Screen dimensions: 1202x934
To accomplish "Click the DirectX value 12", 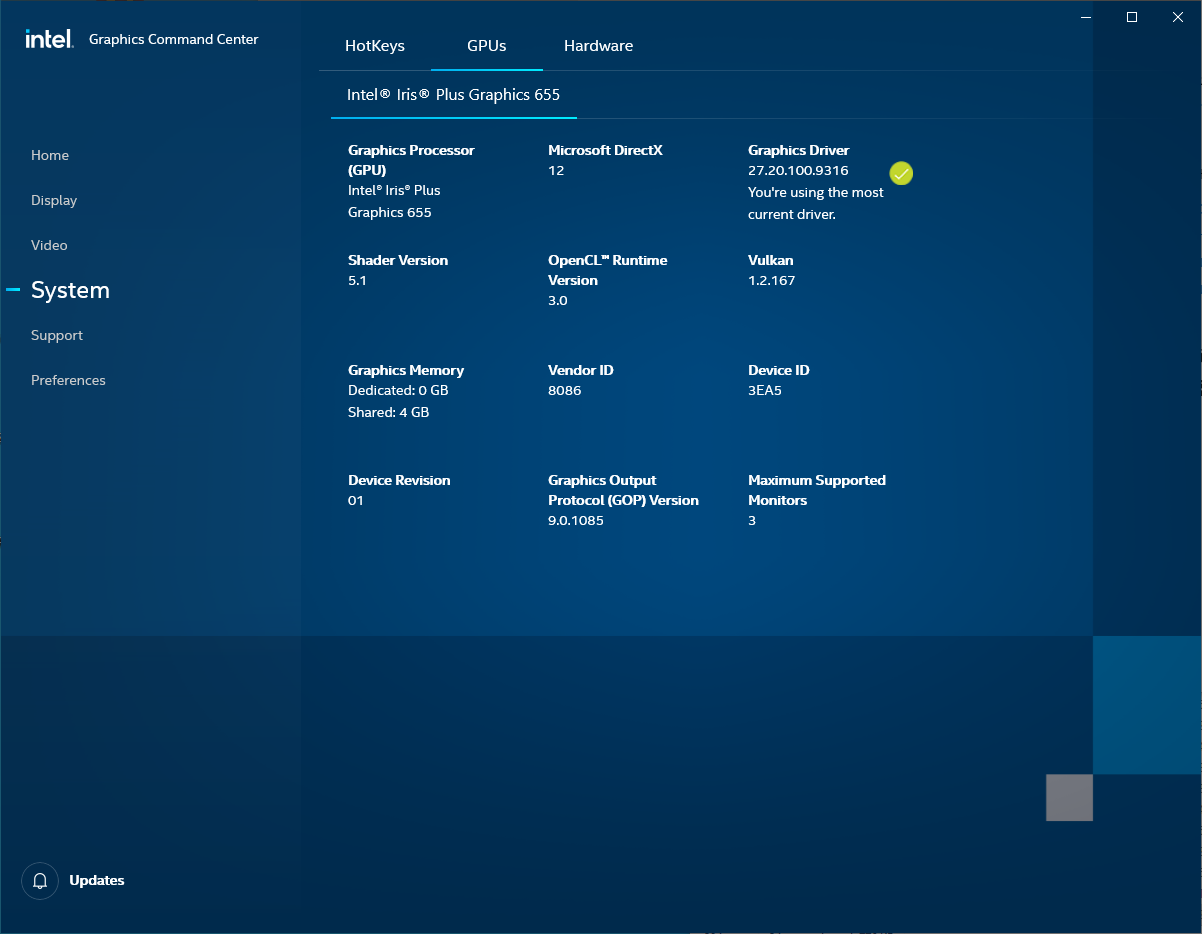I will click(x=556, y=171).
